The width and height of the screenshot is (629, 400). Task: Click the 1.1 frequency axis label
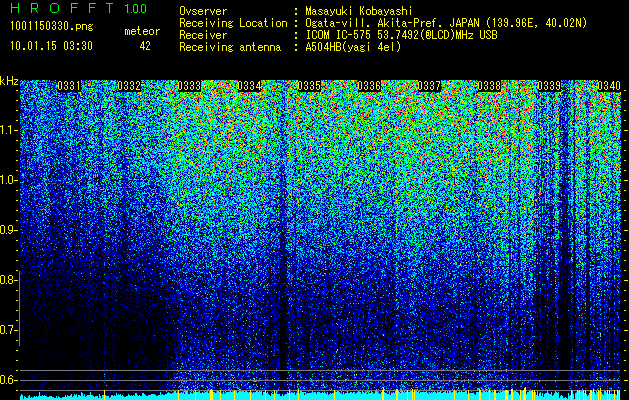coord(8,130)
